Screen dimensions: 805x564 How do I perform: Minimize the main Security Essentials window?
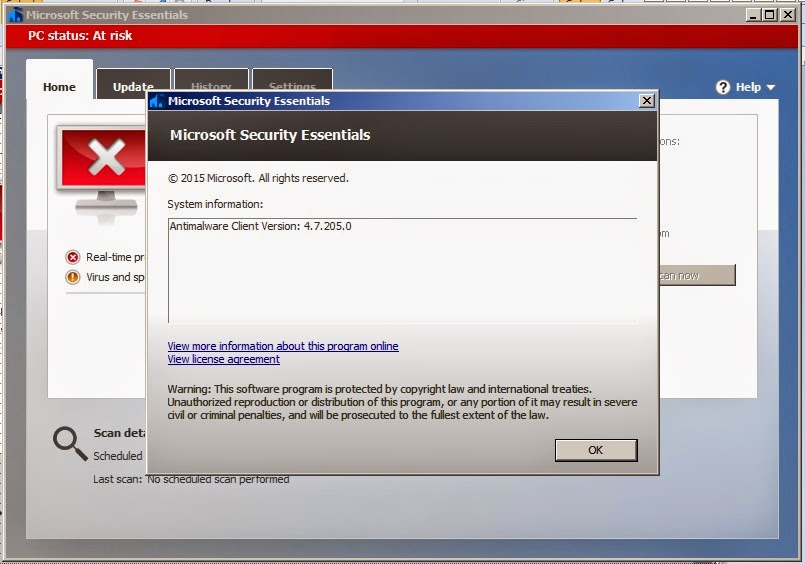[753, 14]
